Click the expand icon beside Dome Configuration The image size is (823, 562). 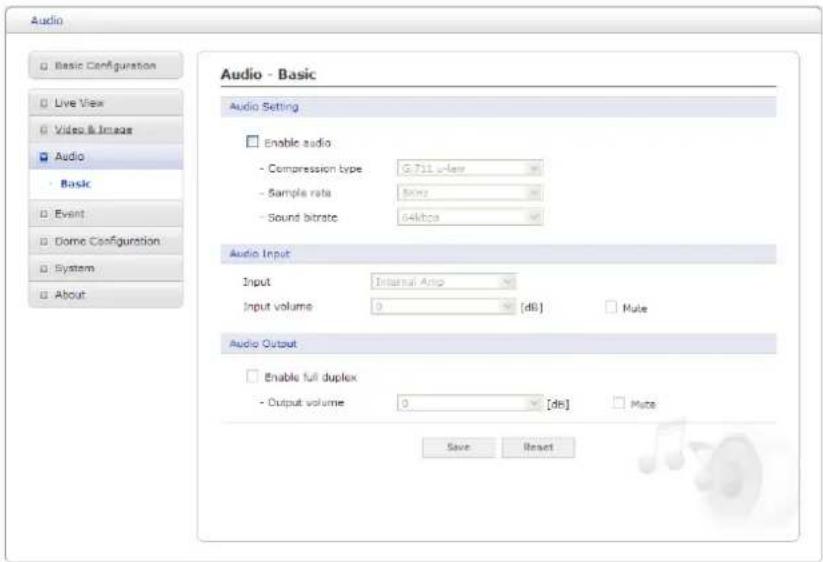click(x=44, y=241)
